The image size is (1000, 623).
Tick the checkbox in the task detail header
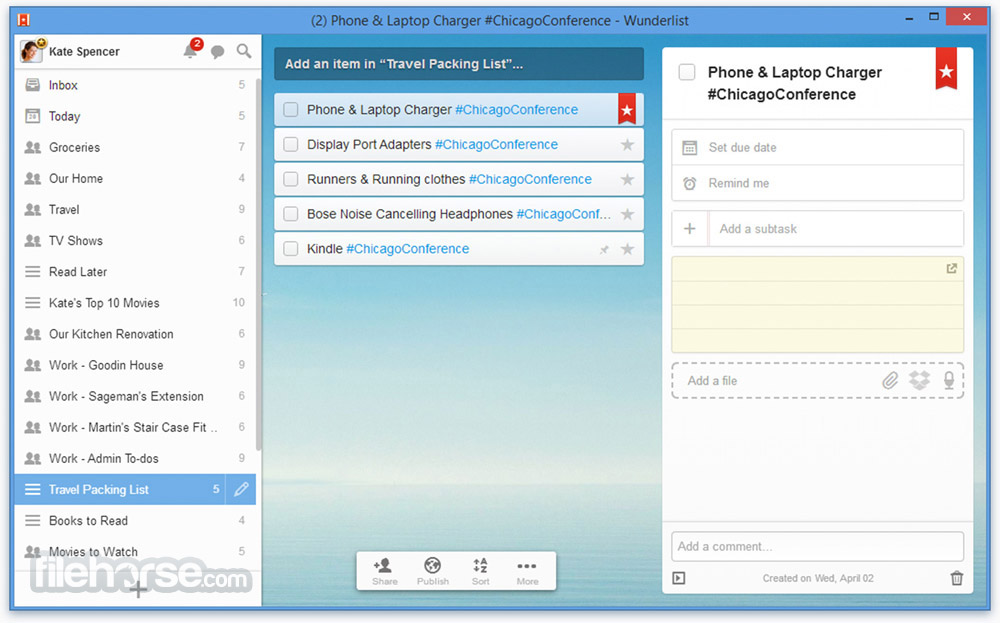click(x=687, y=72)
